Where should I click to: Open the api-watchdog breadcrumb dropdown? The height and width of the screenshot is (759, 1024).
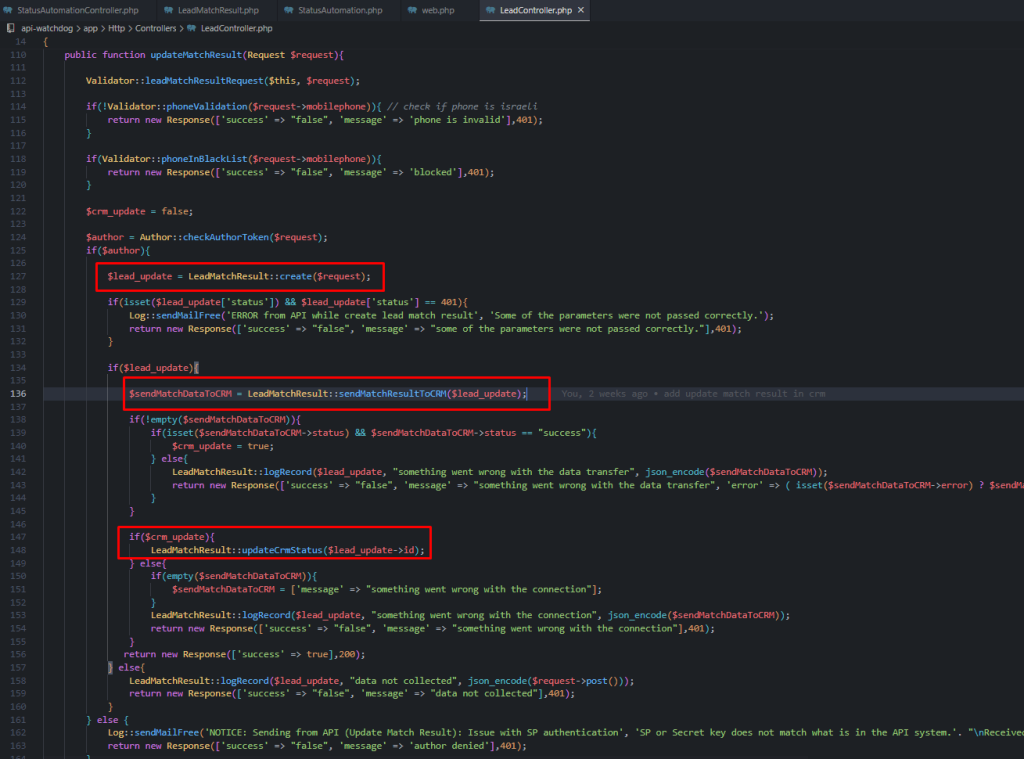pyautogui.click(x=46, y=28)
